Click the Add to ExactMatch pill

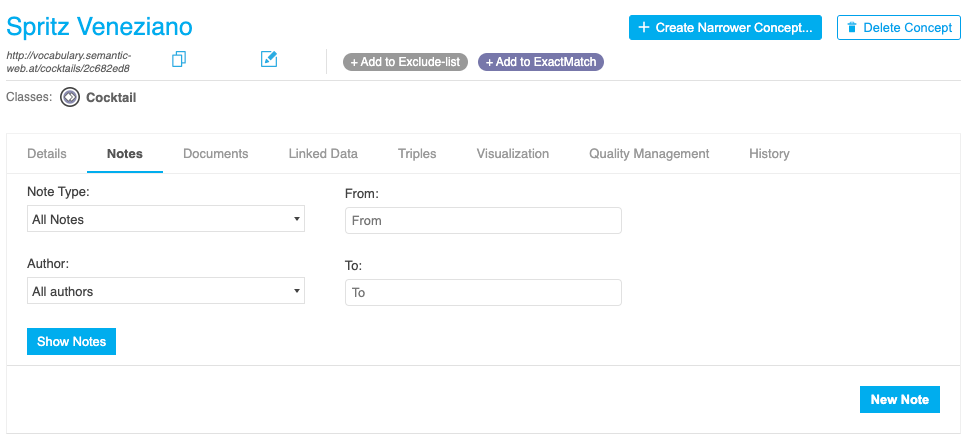coord(541,62)
